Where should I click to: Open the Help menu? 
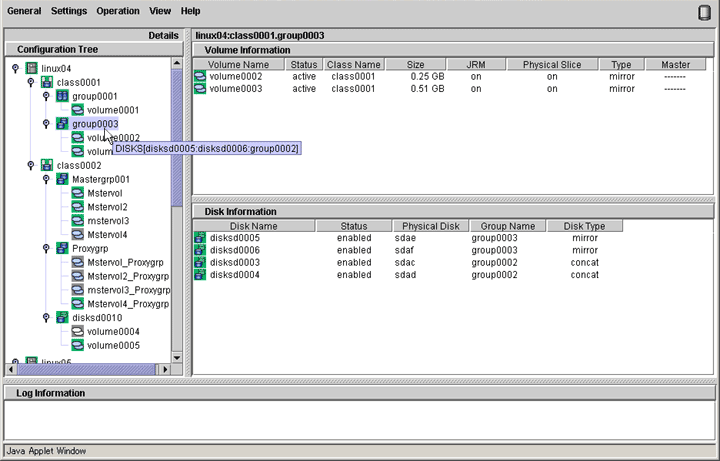pyautogui.click(x=190, y=11)
